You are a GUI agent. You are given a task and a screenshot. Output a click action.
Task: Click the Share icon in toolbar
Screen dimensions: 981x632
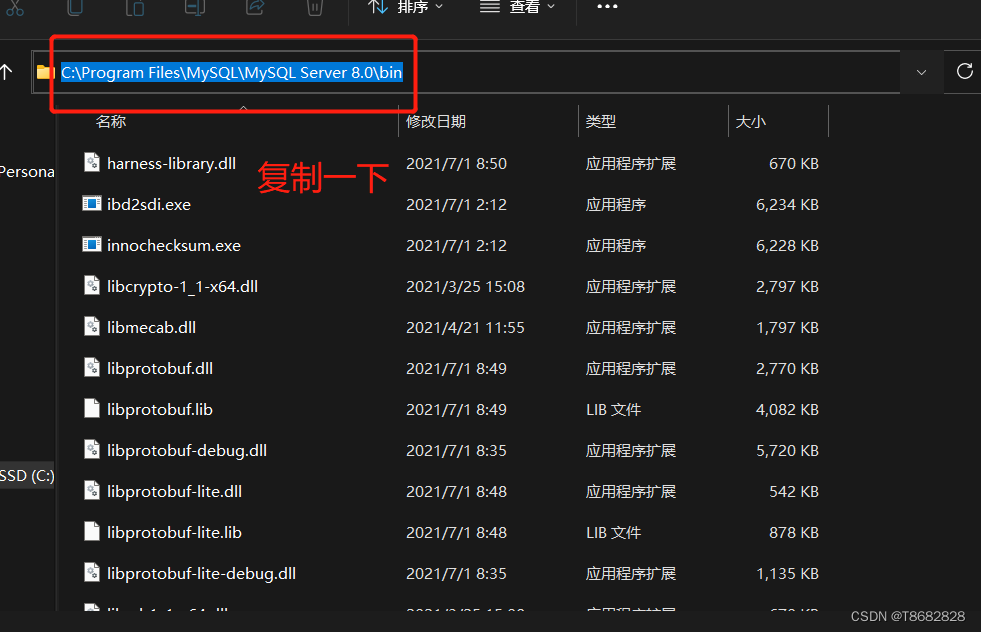(x=255, y=8)
